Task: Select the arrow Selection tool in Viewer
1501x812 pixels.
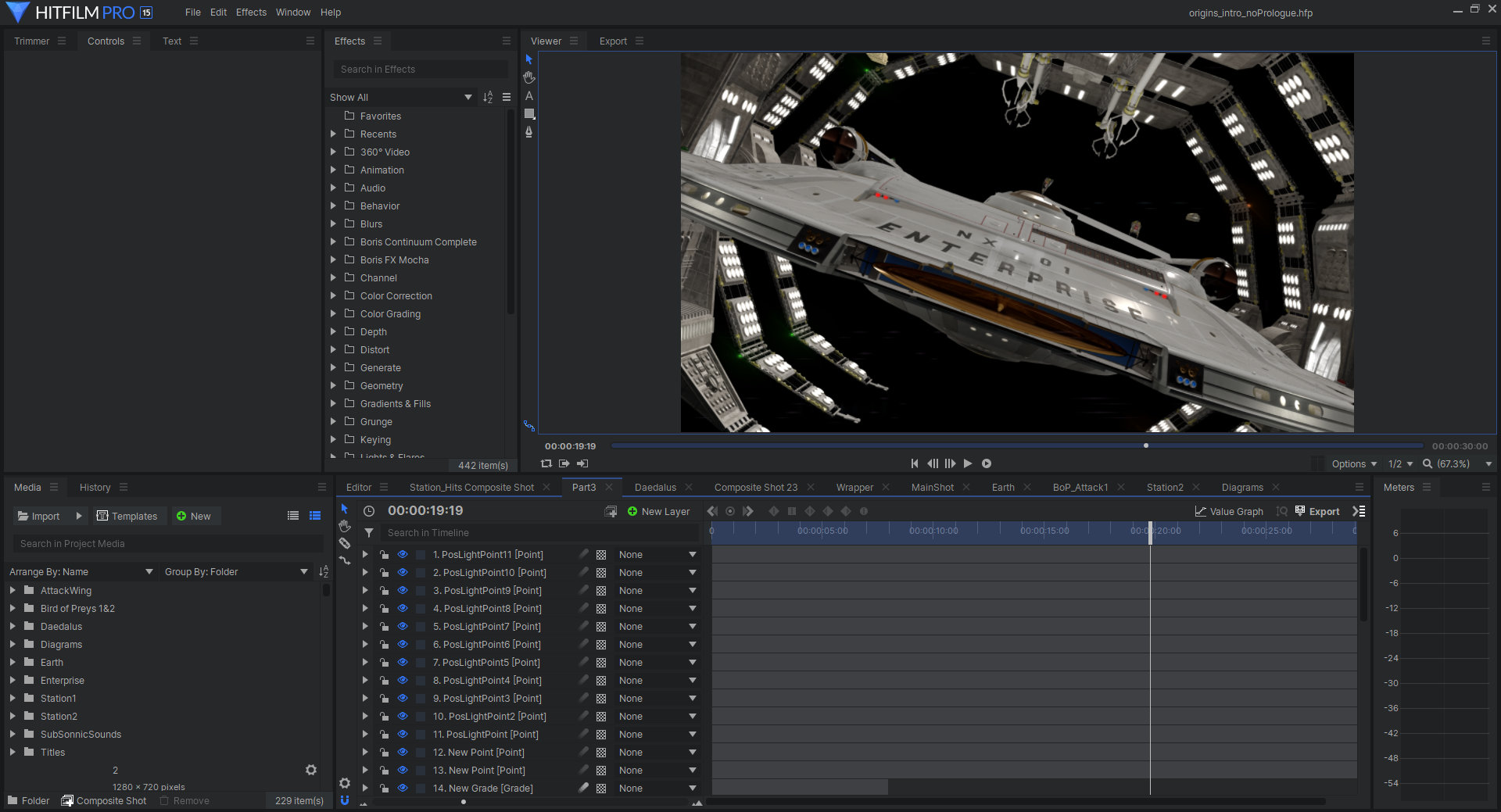Action: tap(529, 59)
